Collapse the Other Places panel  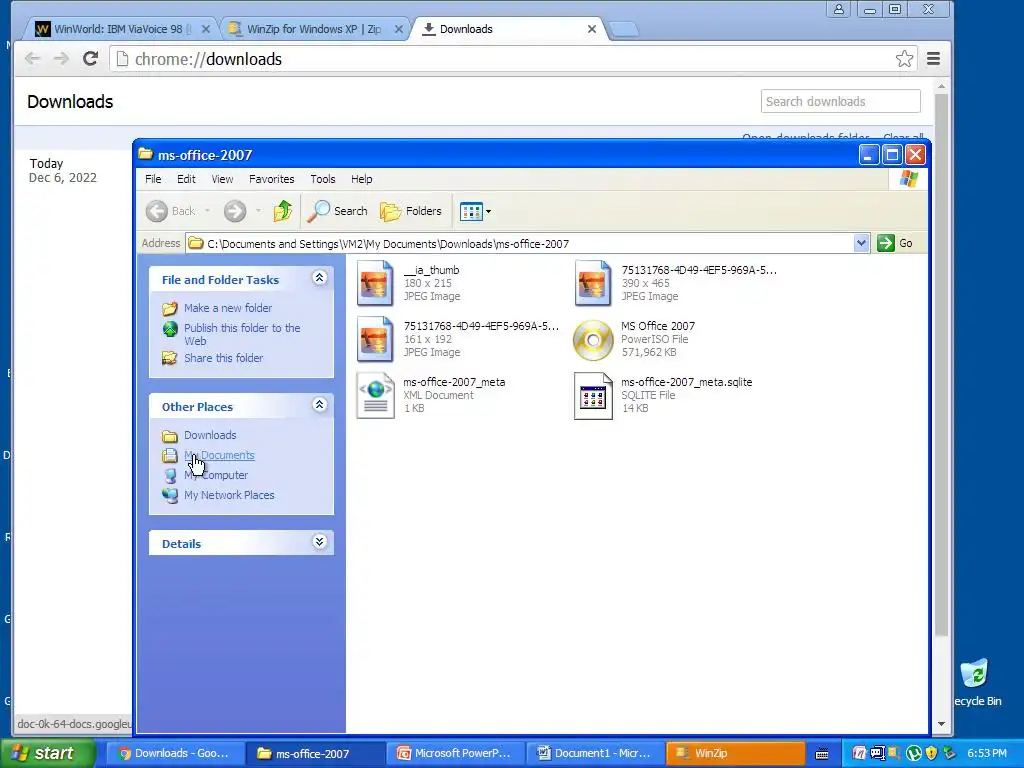pyautogui.click(x=319, y=405)
